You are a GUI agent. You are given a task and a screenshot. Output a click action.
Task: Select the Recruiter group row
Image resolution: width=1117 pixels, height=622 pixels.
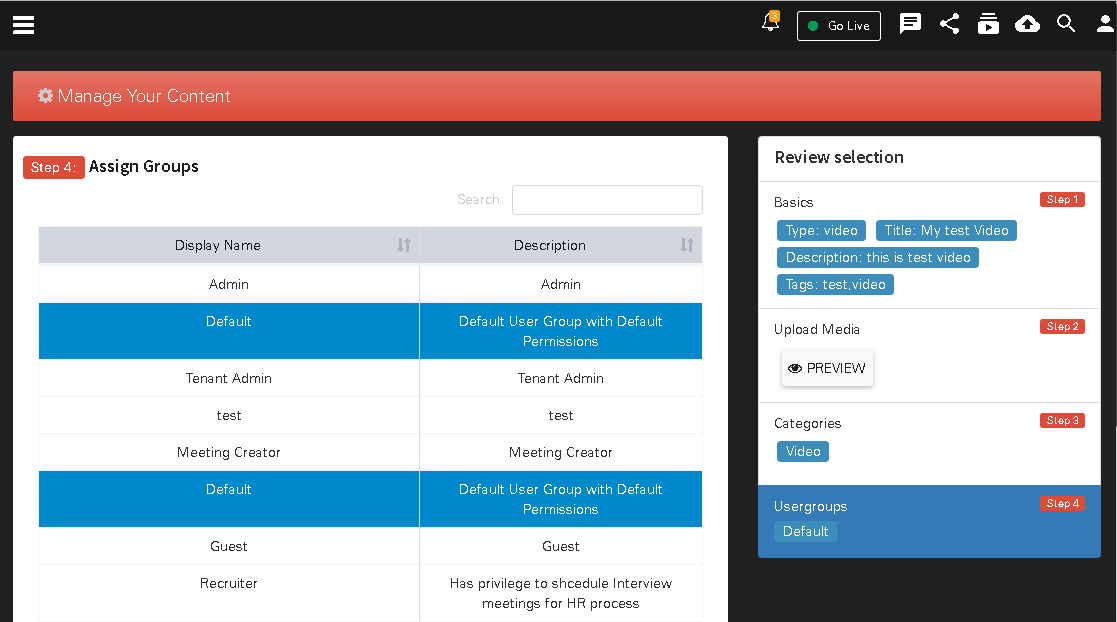pos(370,593)
